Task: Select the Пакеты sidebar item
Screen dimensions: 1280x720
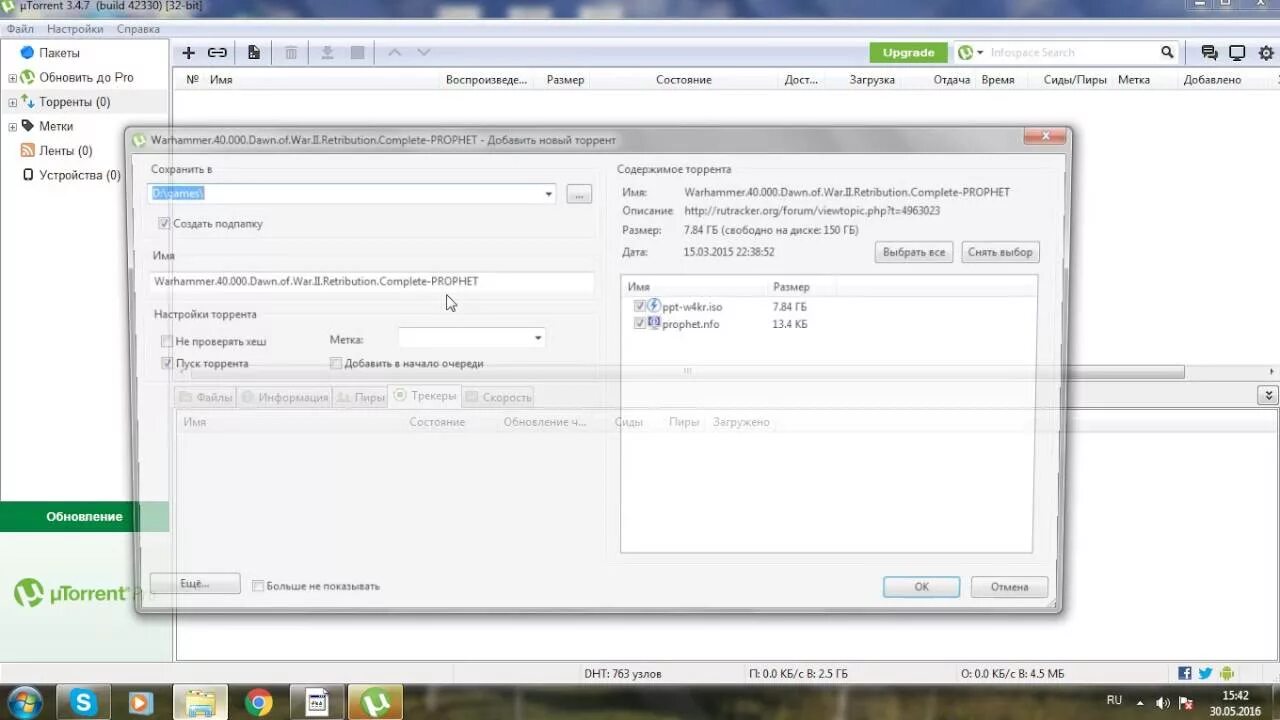Action: point(59,53)
